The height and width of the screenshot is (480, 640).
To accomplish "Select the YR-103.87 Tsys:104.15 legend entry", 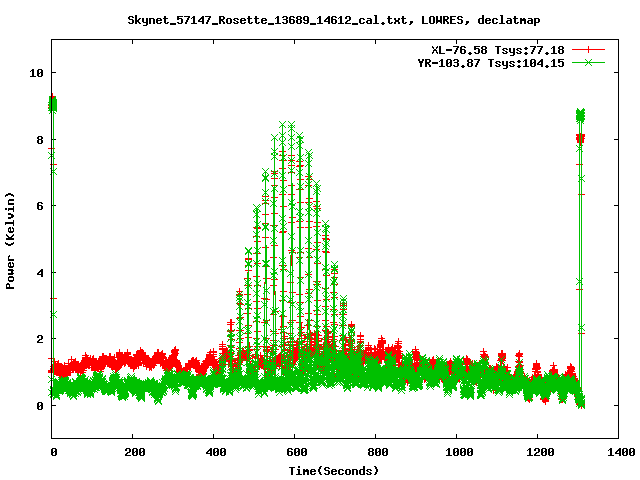I will (x=491, y=63).
